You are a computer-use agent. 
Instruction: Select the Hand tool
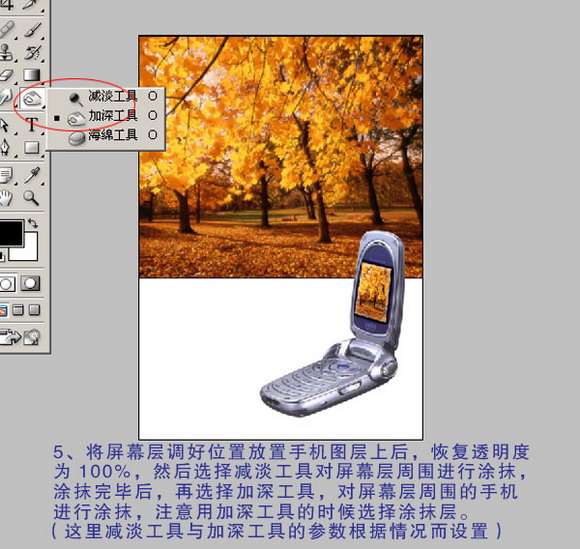pyautogui.click(x=6, y=198)
